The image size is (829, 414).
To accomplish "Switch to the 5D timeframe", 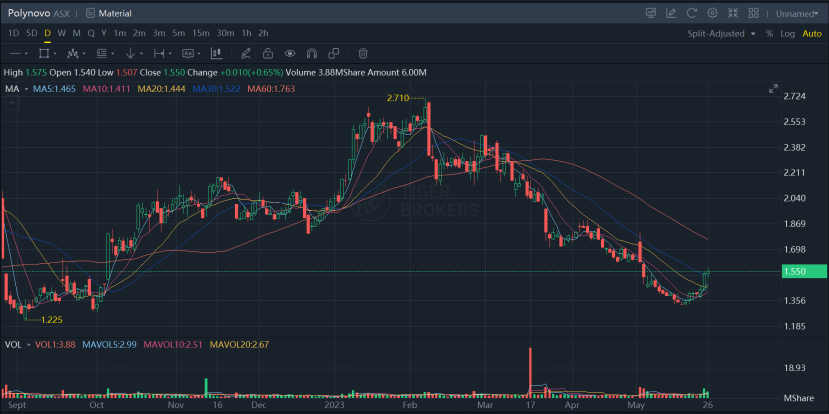I will click(32, 33).
